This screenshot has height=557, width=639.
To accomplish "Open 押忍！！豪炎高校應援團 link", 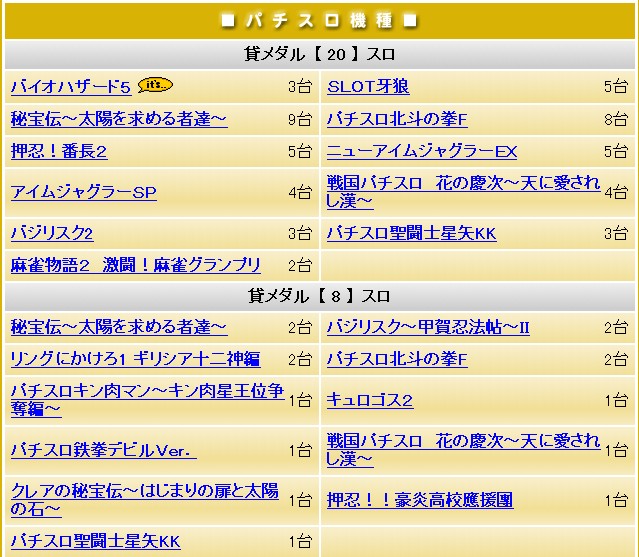I will pyautogui.click(x=420, y=500).
